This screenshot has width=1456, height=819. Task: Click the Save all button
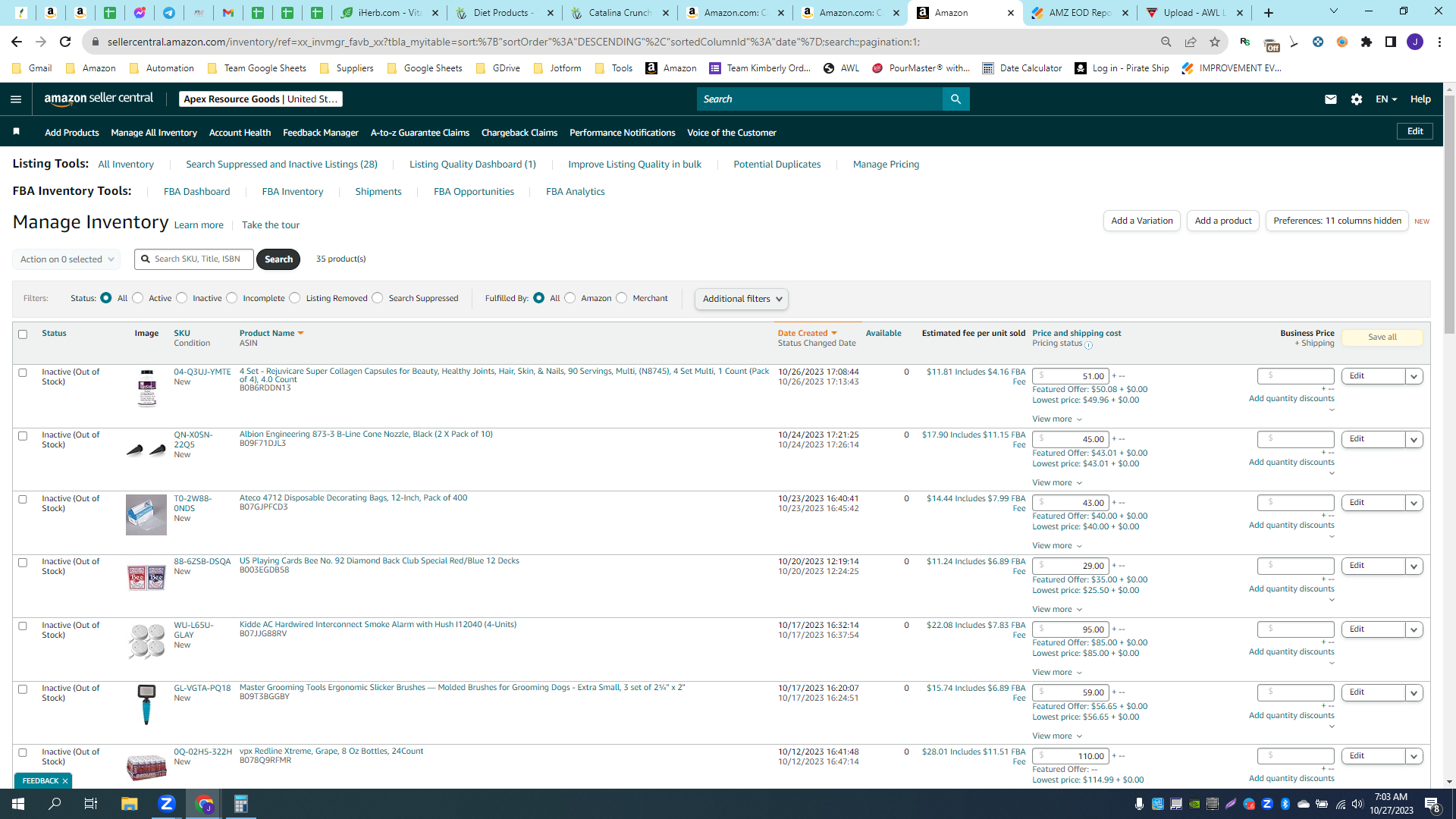coord(1382,337)
